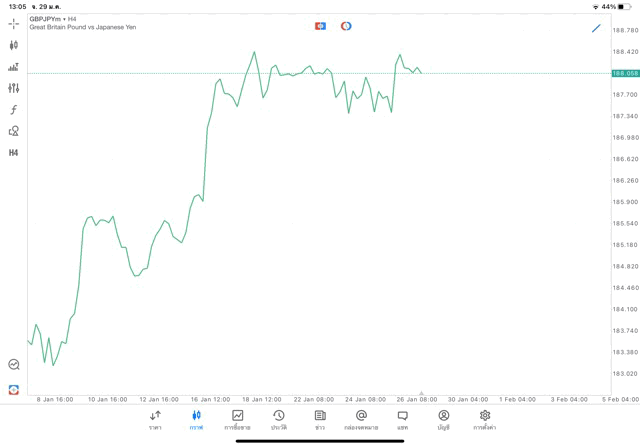Select the crosshair tool in left sidebar
640x447 pixels.
click(14, 23)
